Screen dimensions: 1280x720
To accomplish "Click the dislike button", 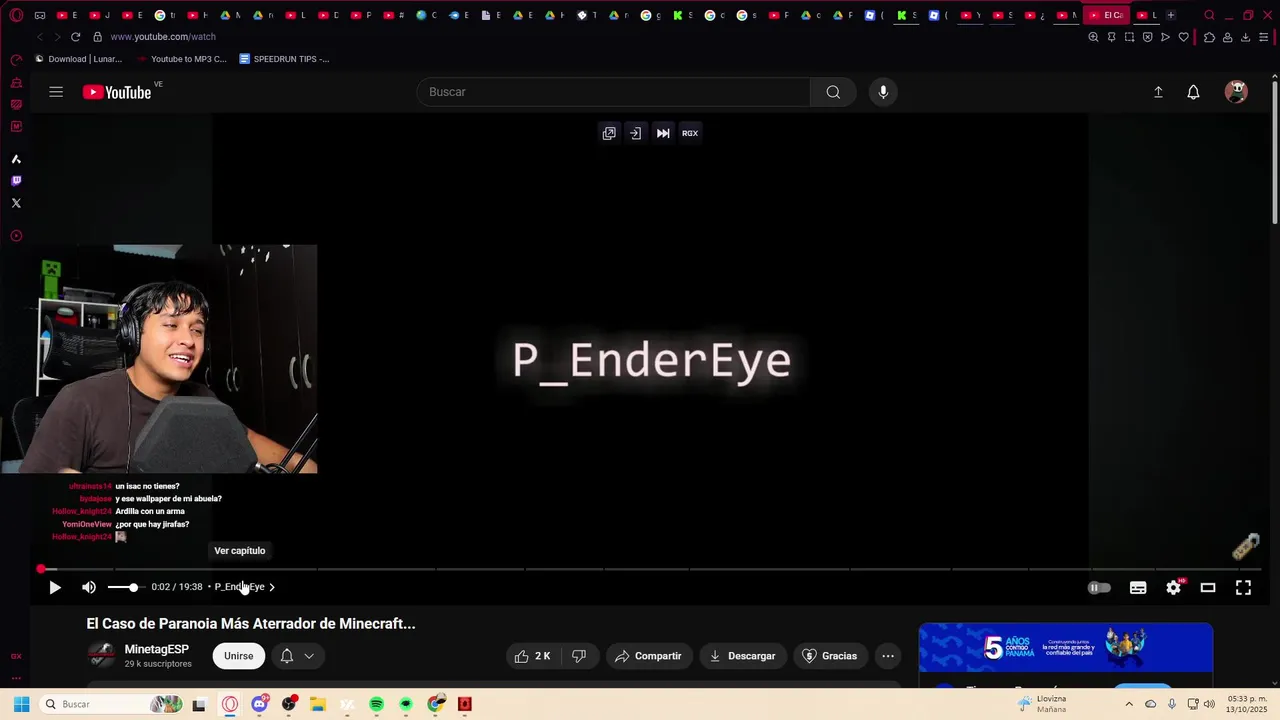I will point(579,656).
